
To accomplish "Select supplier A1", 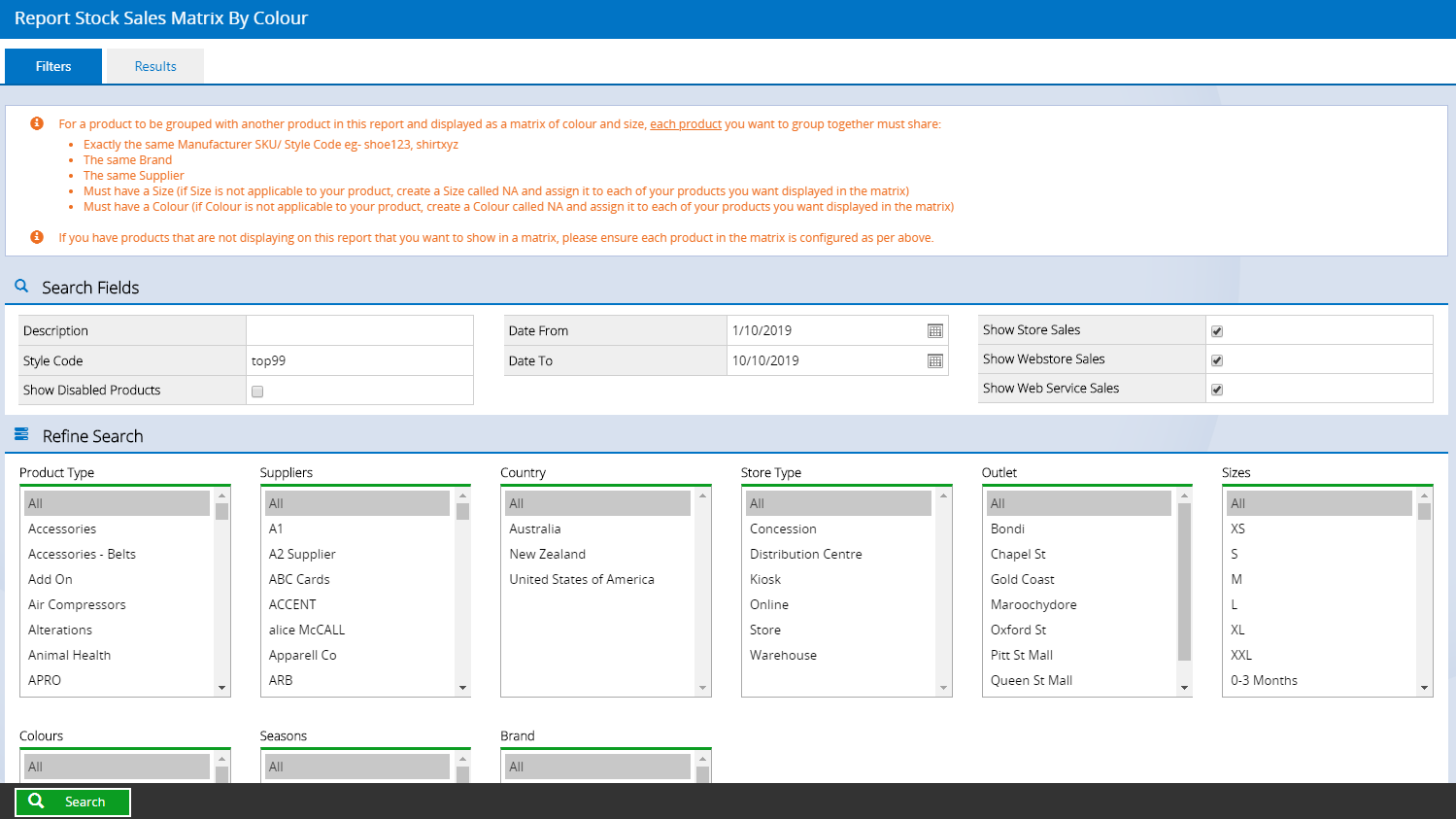I will tap(356, 529).
